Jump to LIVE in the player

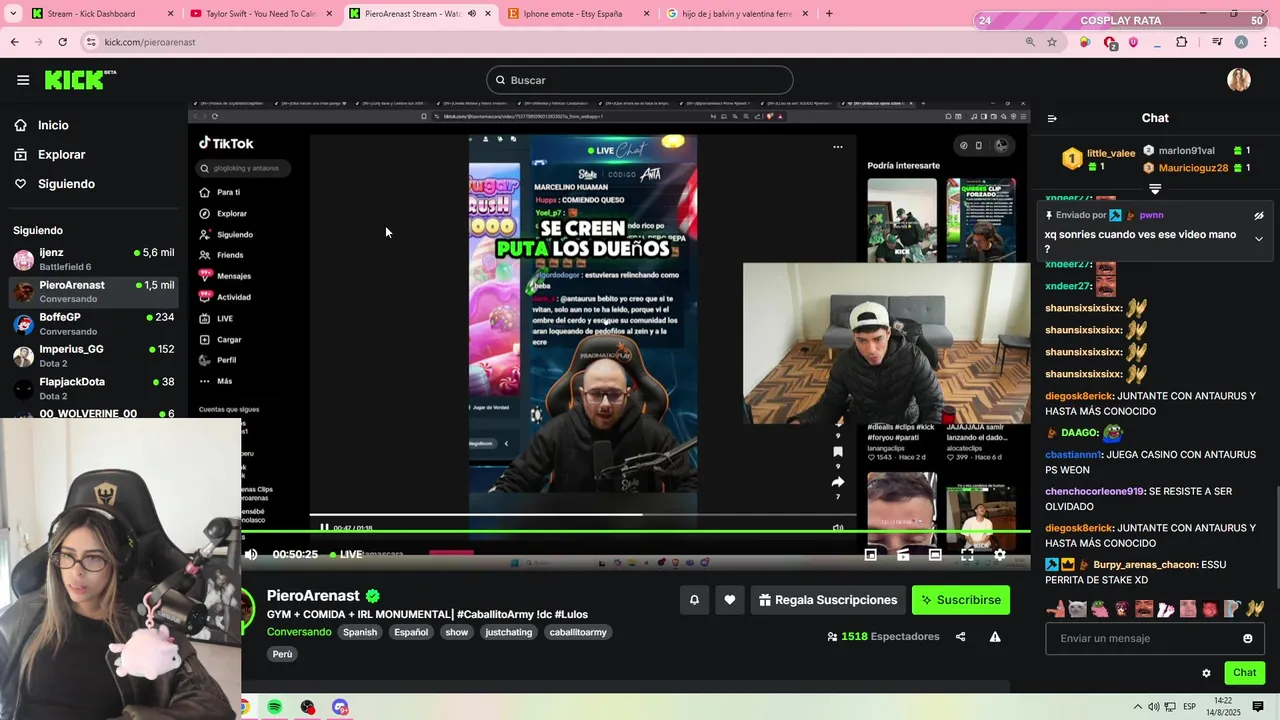click(345, 554)
